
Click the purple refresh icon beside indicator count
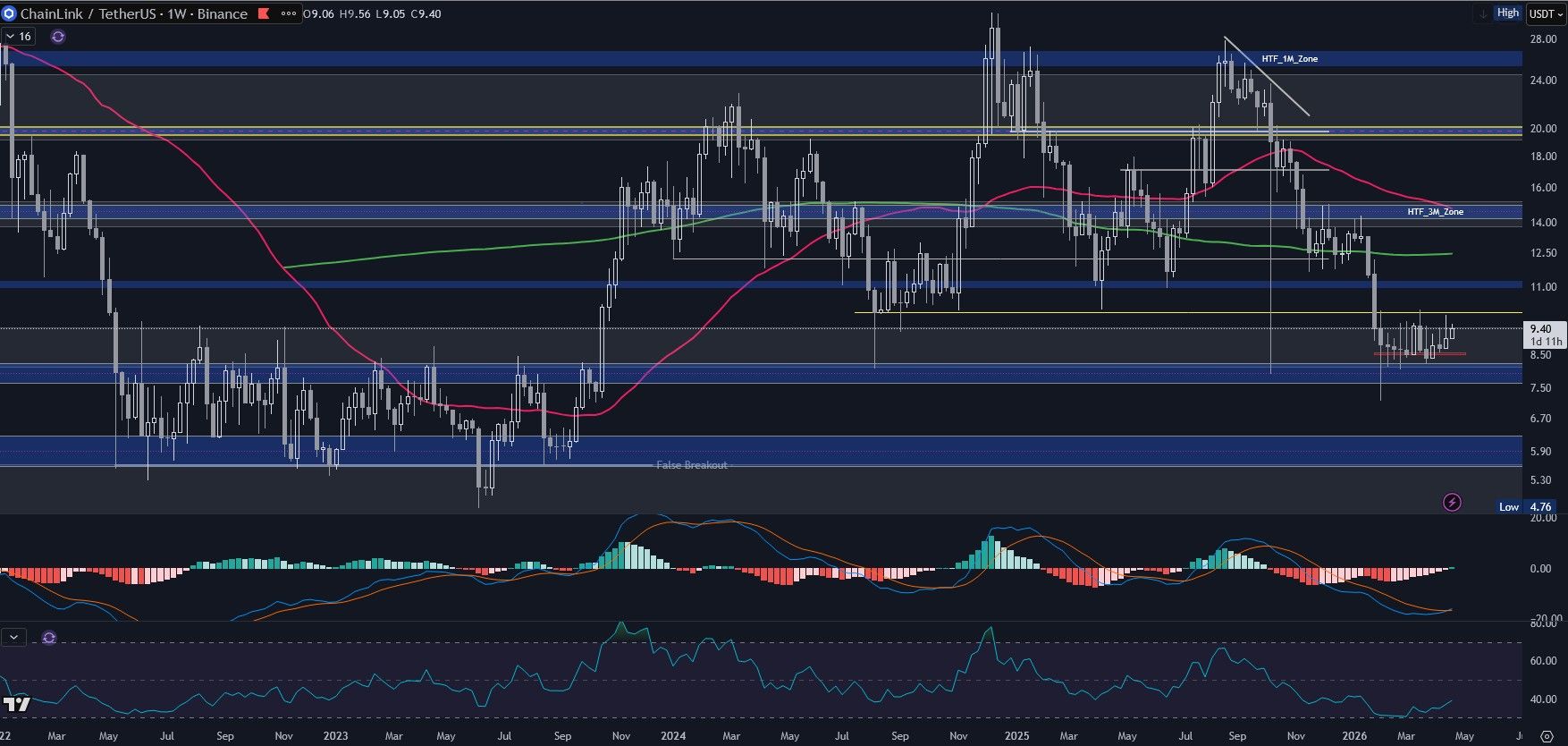coord(58,37)
